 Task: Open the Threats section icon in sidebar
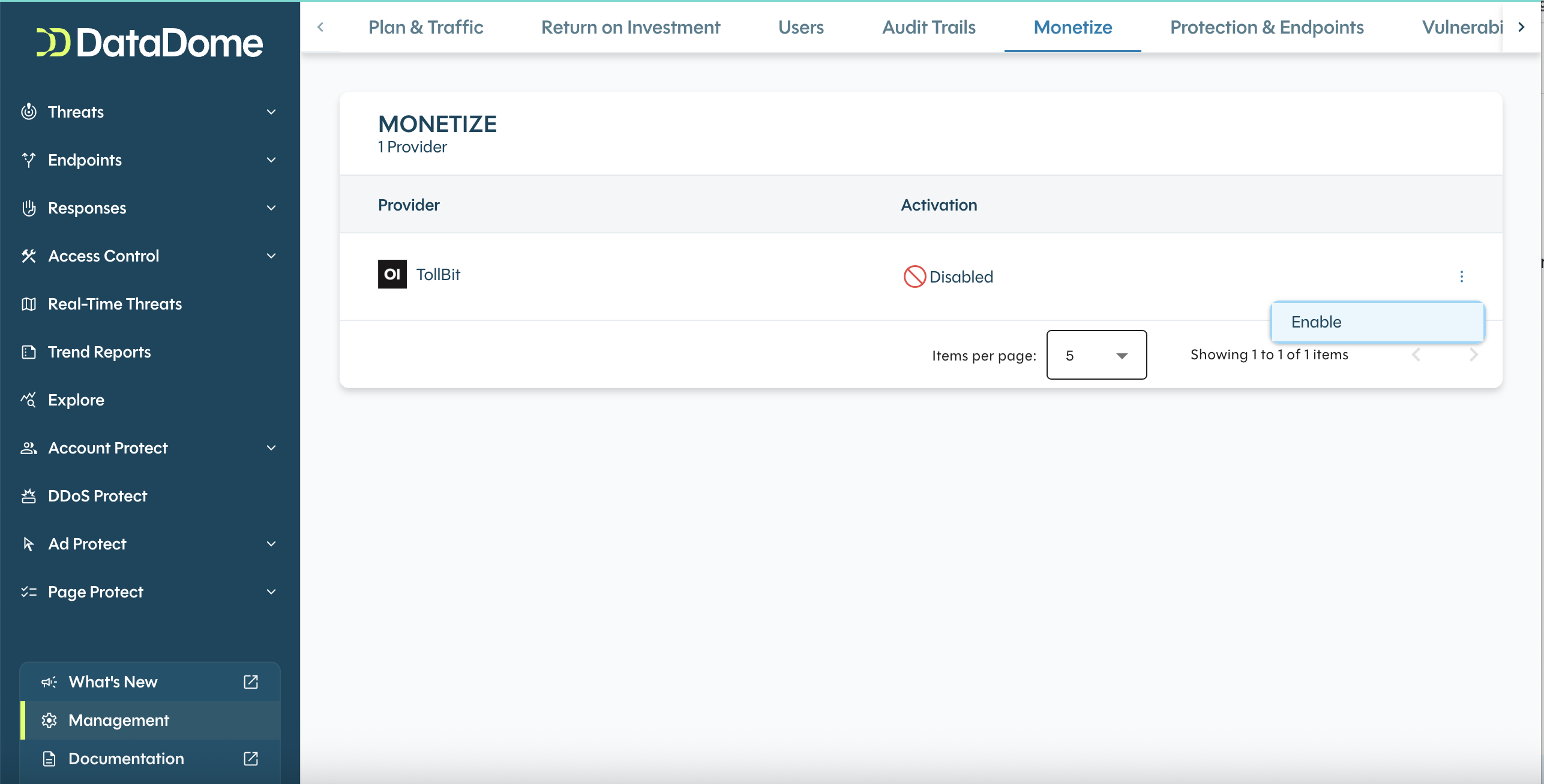coord(29,112)
